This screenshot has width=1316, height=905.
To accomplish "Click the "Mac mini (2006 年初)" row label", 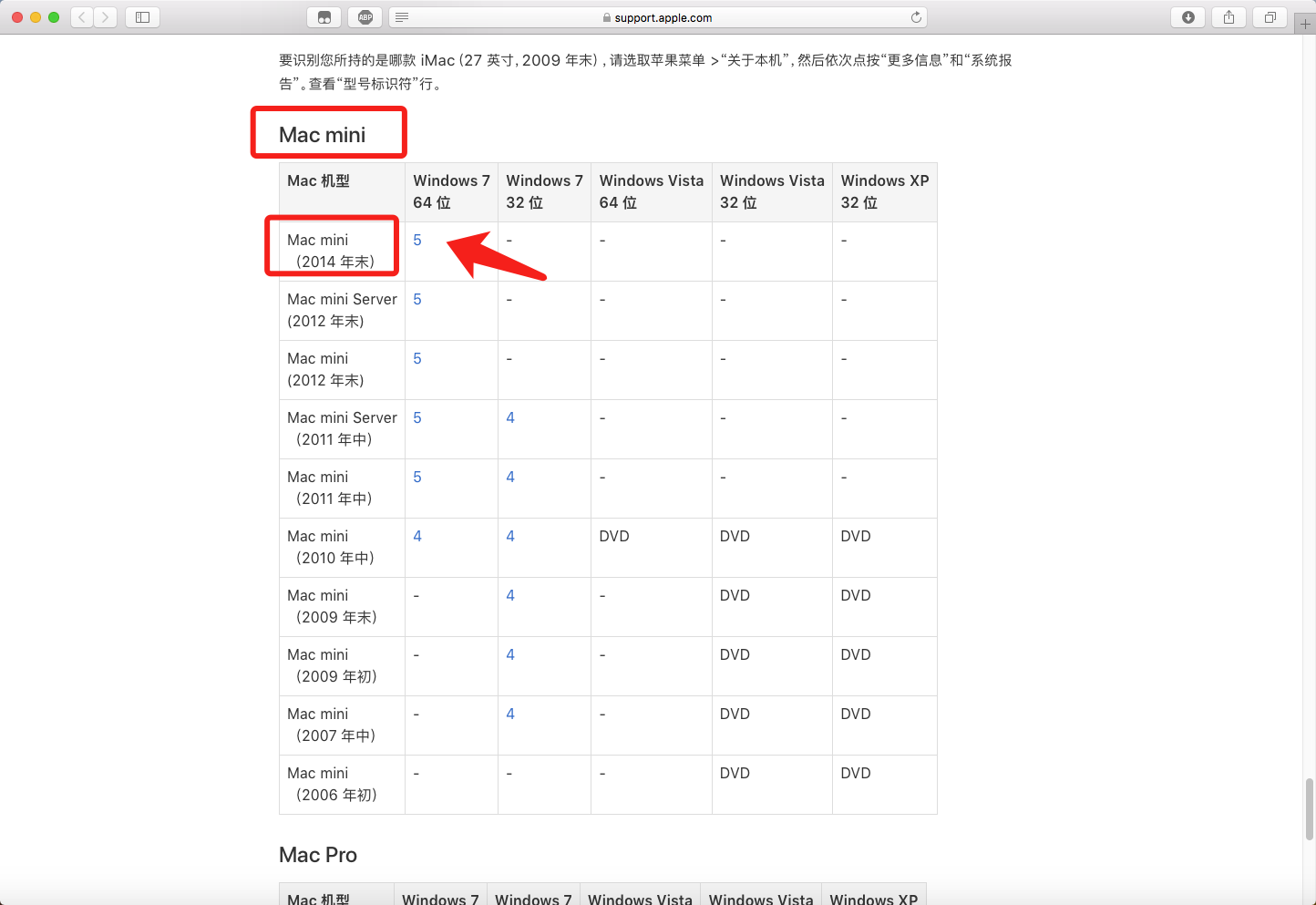I will point(332,784).
